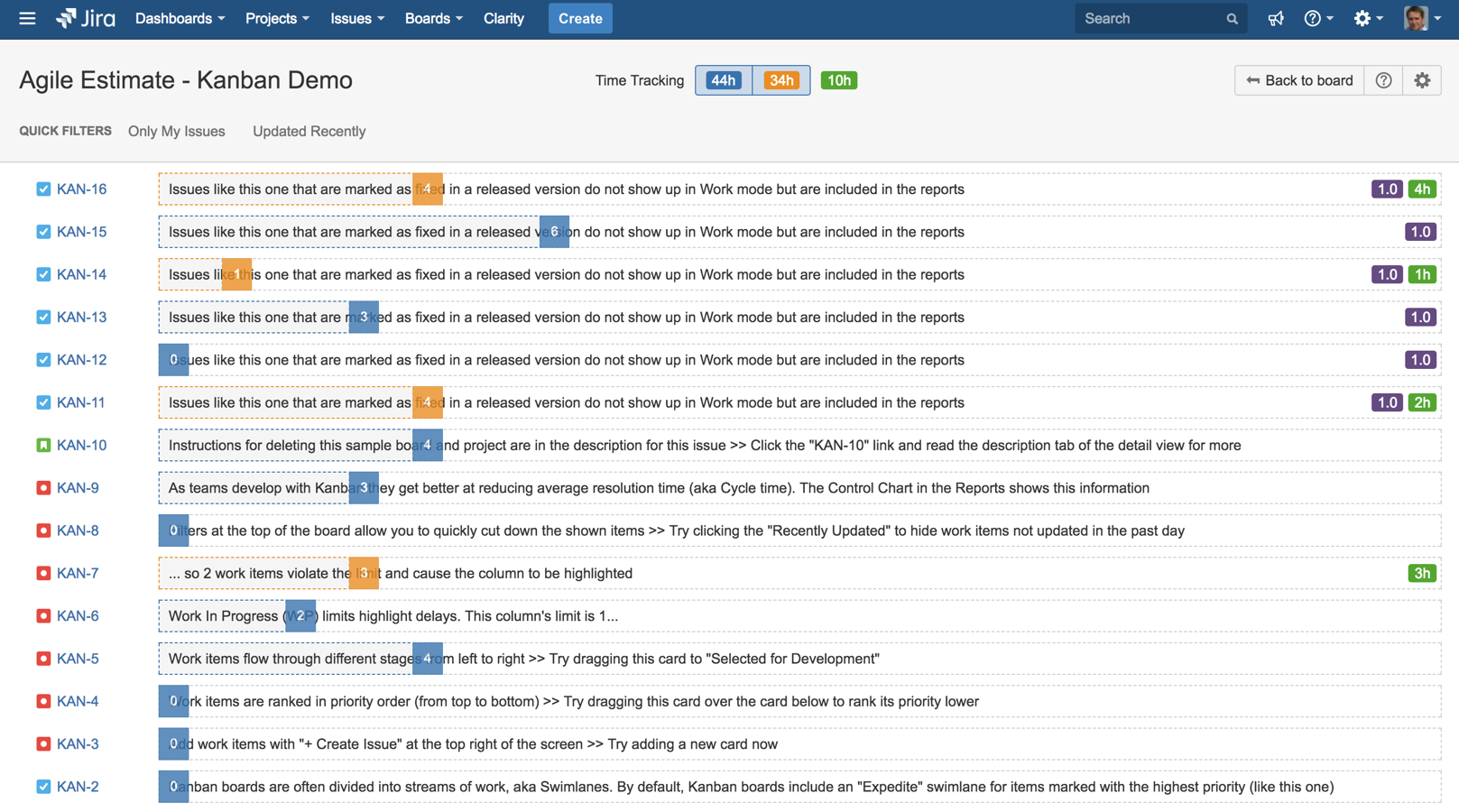Image resolution: width=1459 pixels, height=812 pixels.
Task: Click the estimate slider handle on KAN-15
Action: (x=554, y=232)
